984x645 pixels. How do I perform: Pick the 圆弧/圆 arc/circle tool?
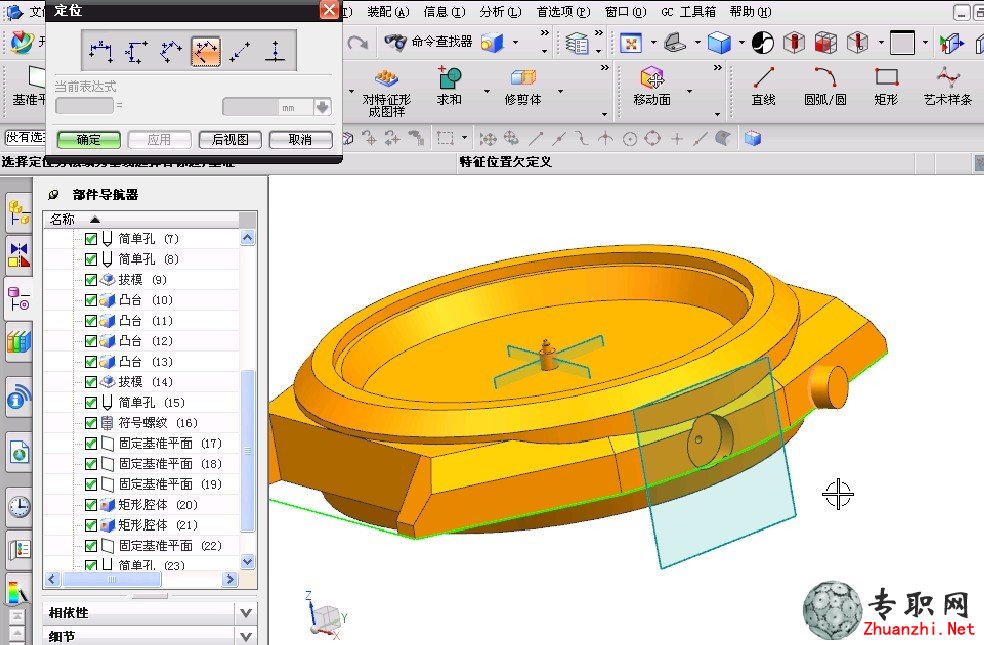(825, 87)
